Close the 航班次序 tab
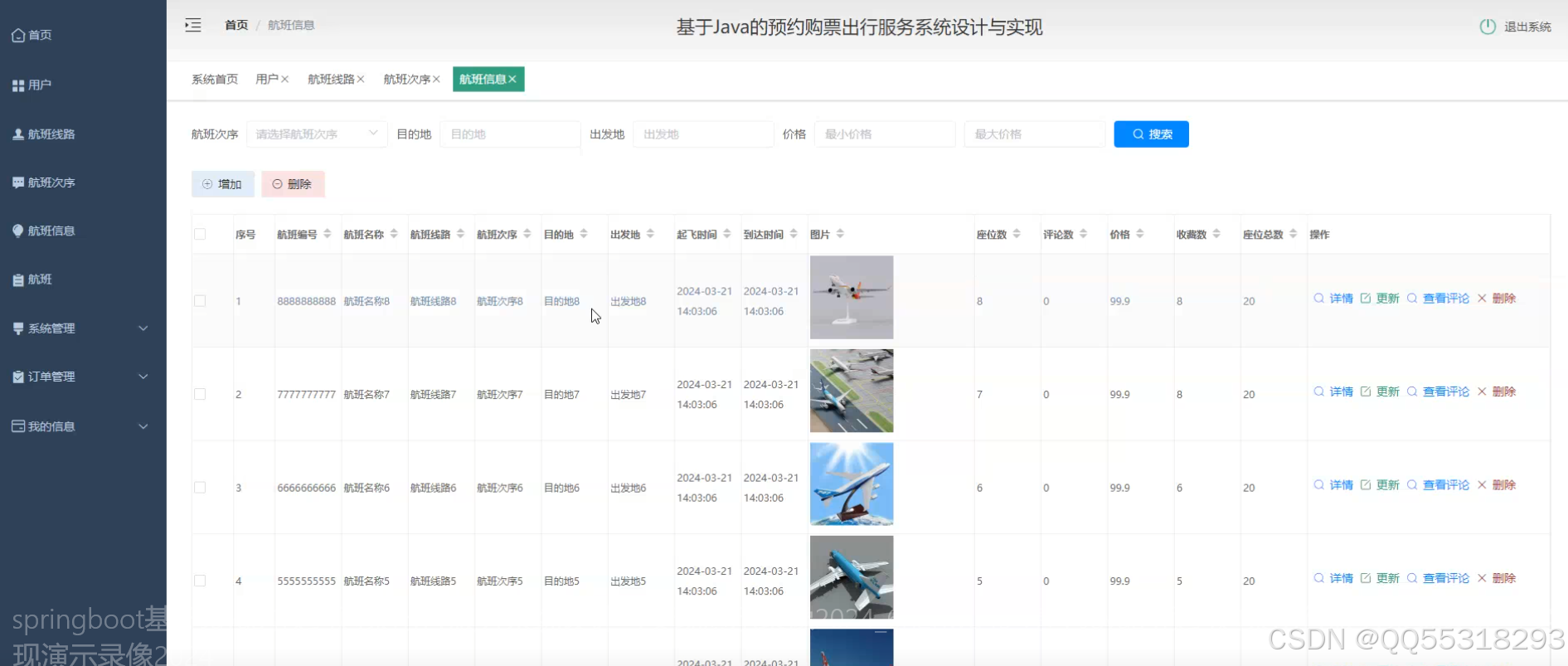1568x666 pixels. click(436, 79)
